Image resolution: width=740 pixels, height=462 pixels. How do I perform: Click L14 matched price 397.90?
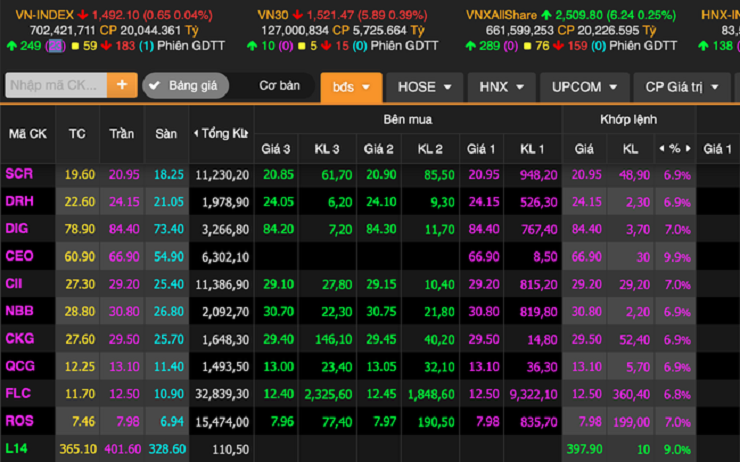pos(584,449)
